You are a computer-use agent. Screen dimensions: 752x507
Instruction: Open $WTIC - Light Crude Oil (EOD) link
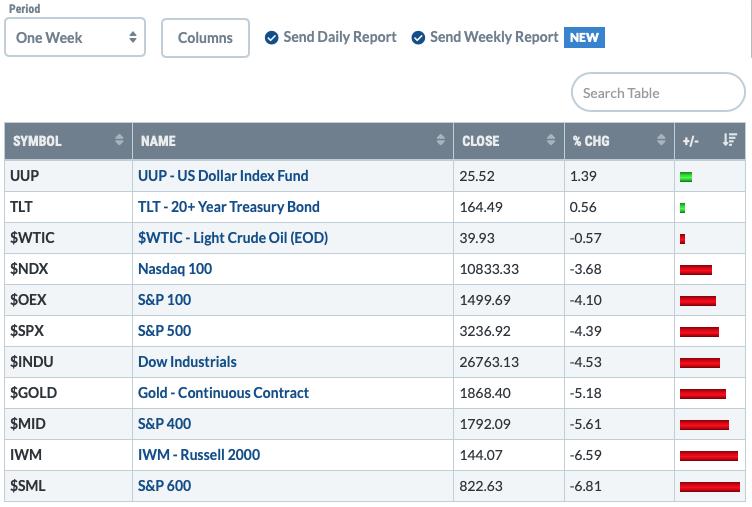tap(233, 238)
